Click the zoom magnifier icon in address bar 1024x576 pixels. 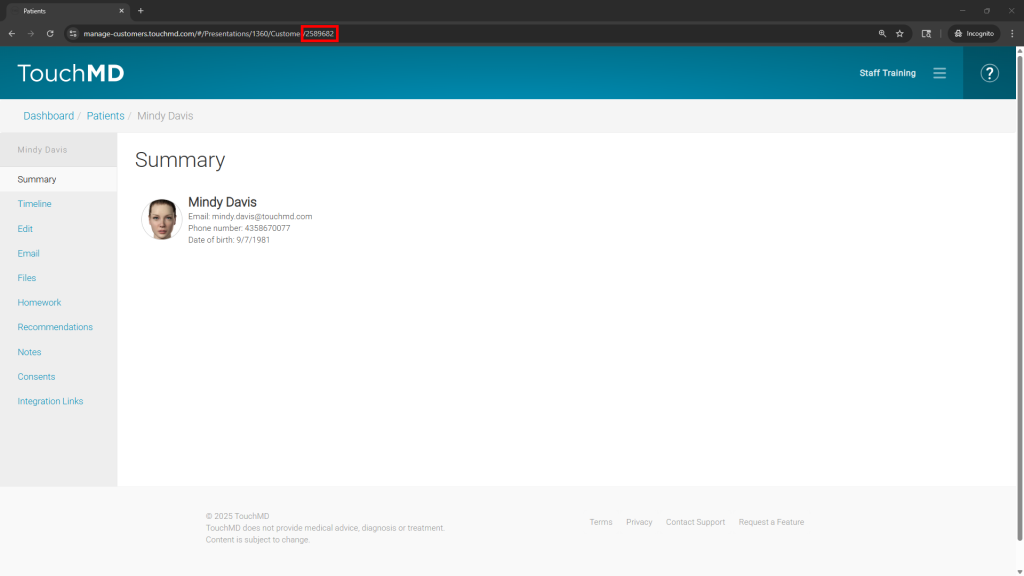pos(882,33)
